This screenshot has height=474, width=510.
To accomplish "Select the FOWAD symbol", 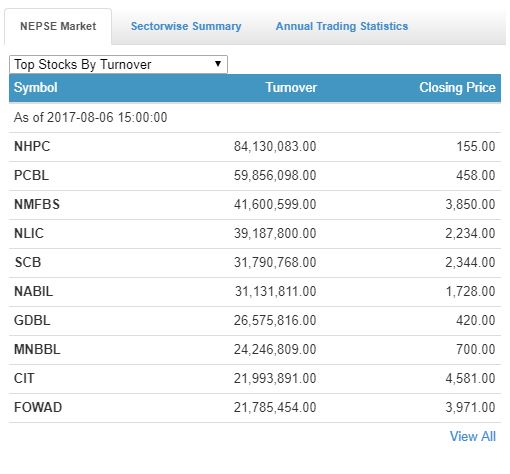I will 38,407.
